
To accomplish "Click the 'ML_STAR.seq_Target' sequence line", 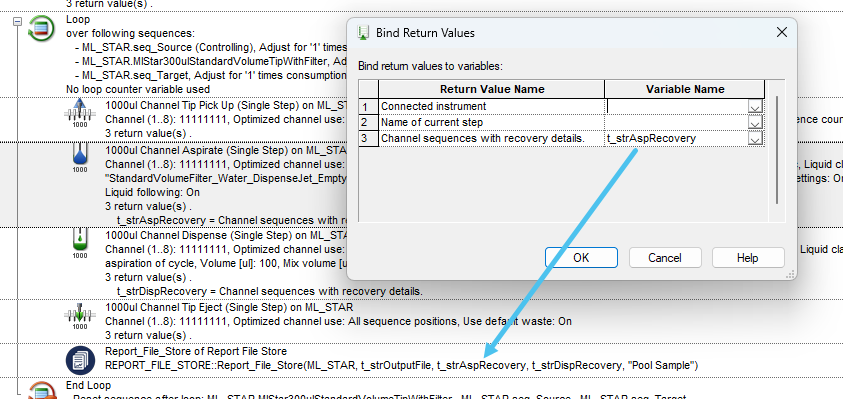I will click(x=210, y=75).
